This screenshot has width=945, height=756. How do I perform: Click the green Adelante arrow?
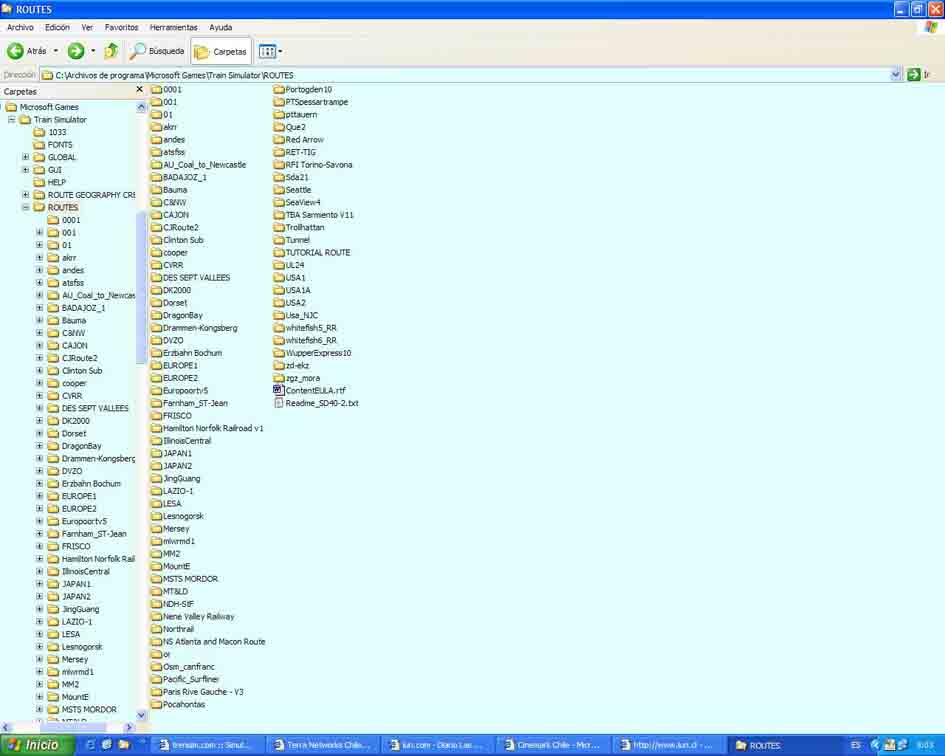click(75, 51)
